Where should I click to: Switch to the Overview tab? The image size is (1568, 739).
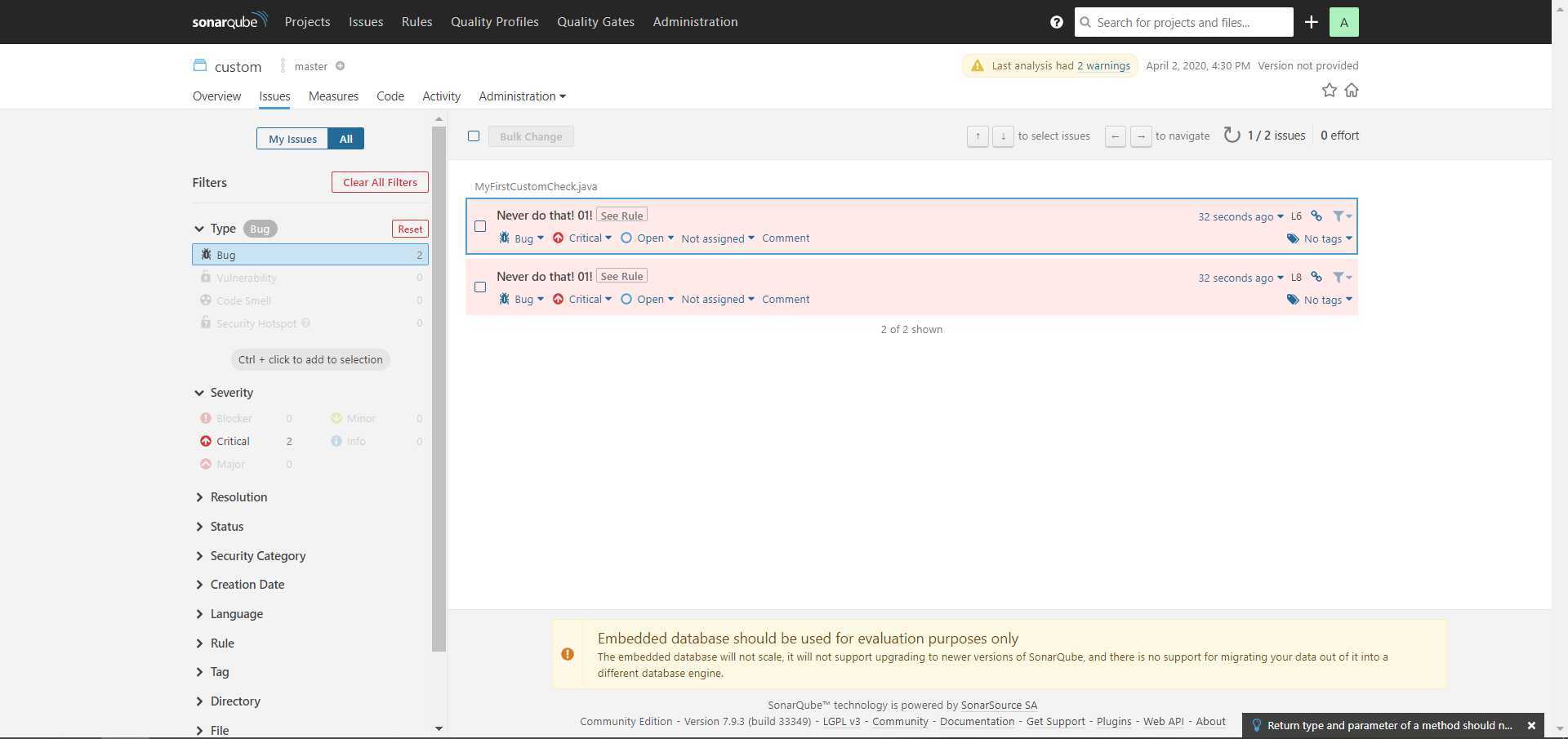point(216,96)
